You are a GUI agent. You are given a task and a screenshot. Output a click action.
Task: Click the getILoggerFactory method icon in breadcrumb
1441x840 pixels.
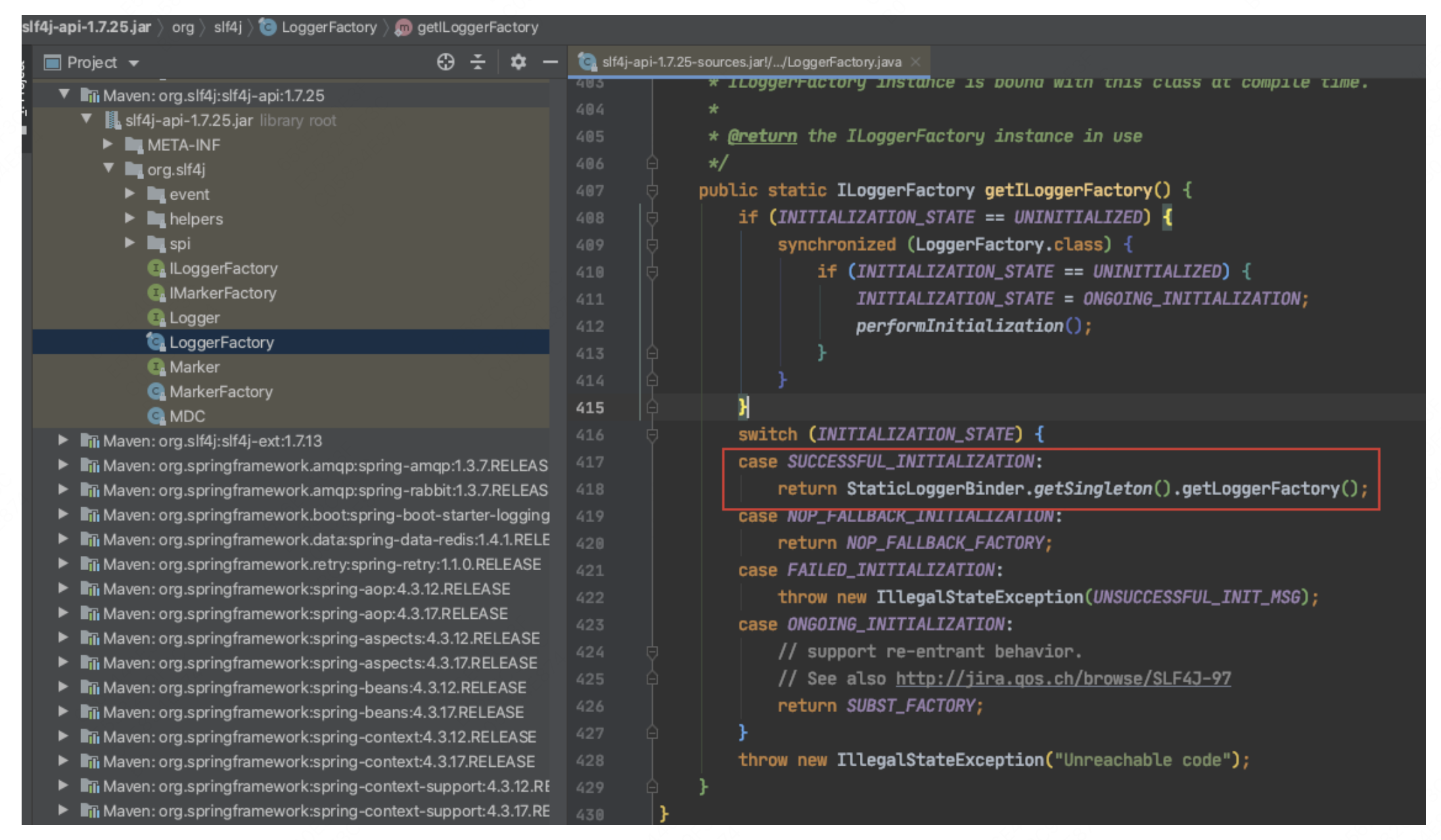[403, 28]
